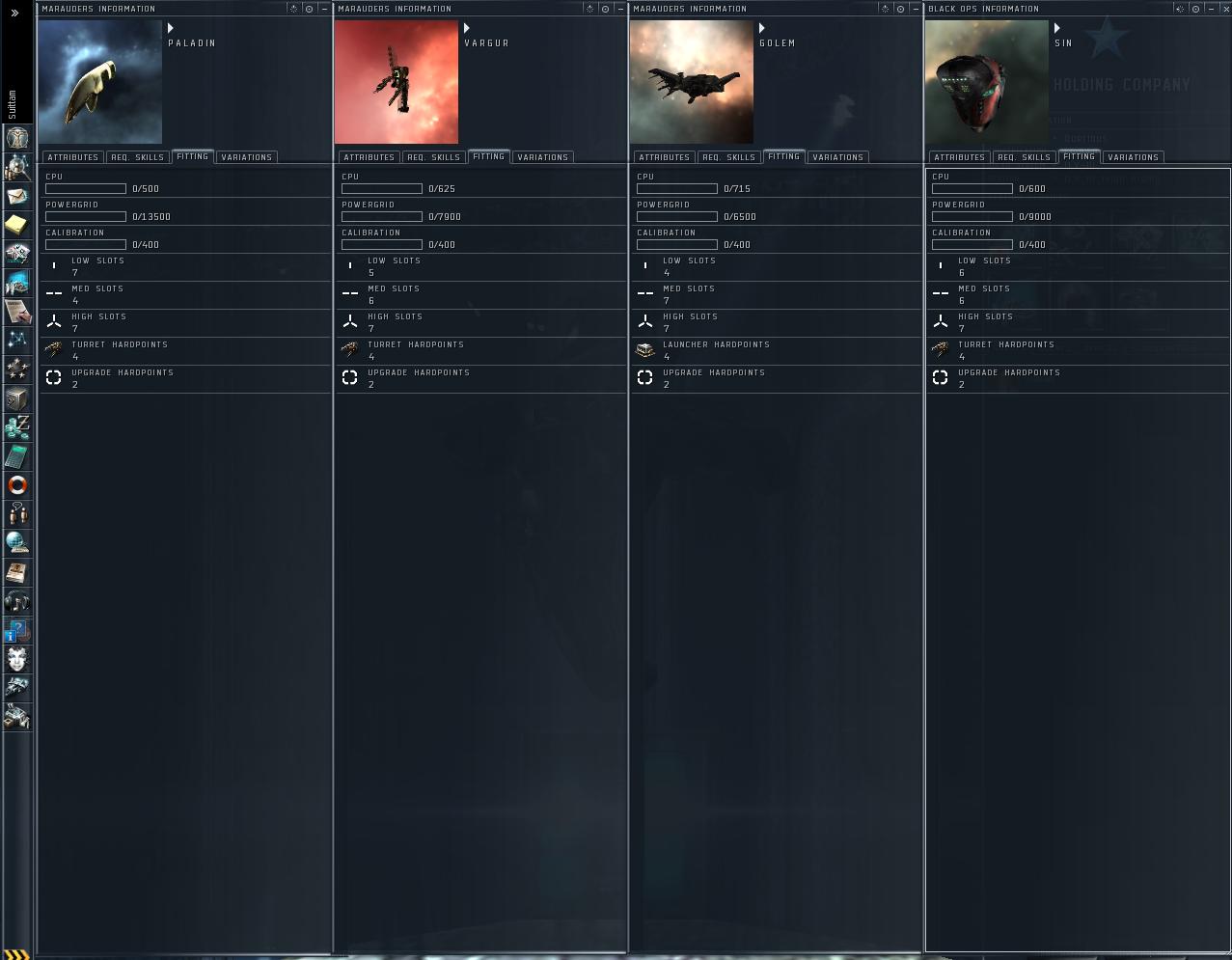Open the Help question mark icon

17,630
